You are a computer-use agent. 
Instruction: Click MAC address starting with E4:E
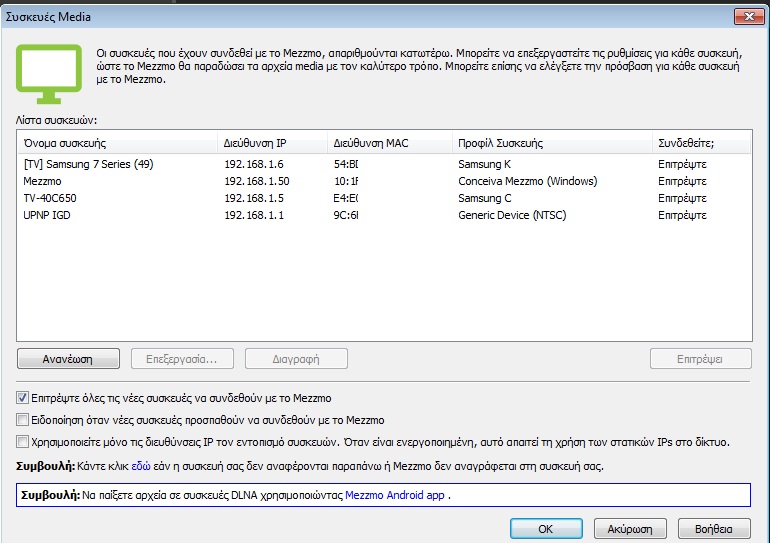coord(346,198)
